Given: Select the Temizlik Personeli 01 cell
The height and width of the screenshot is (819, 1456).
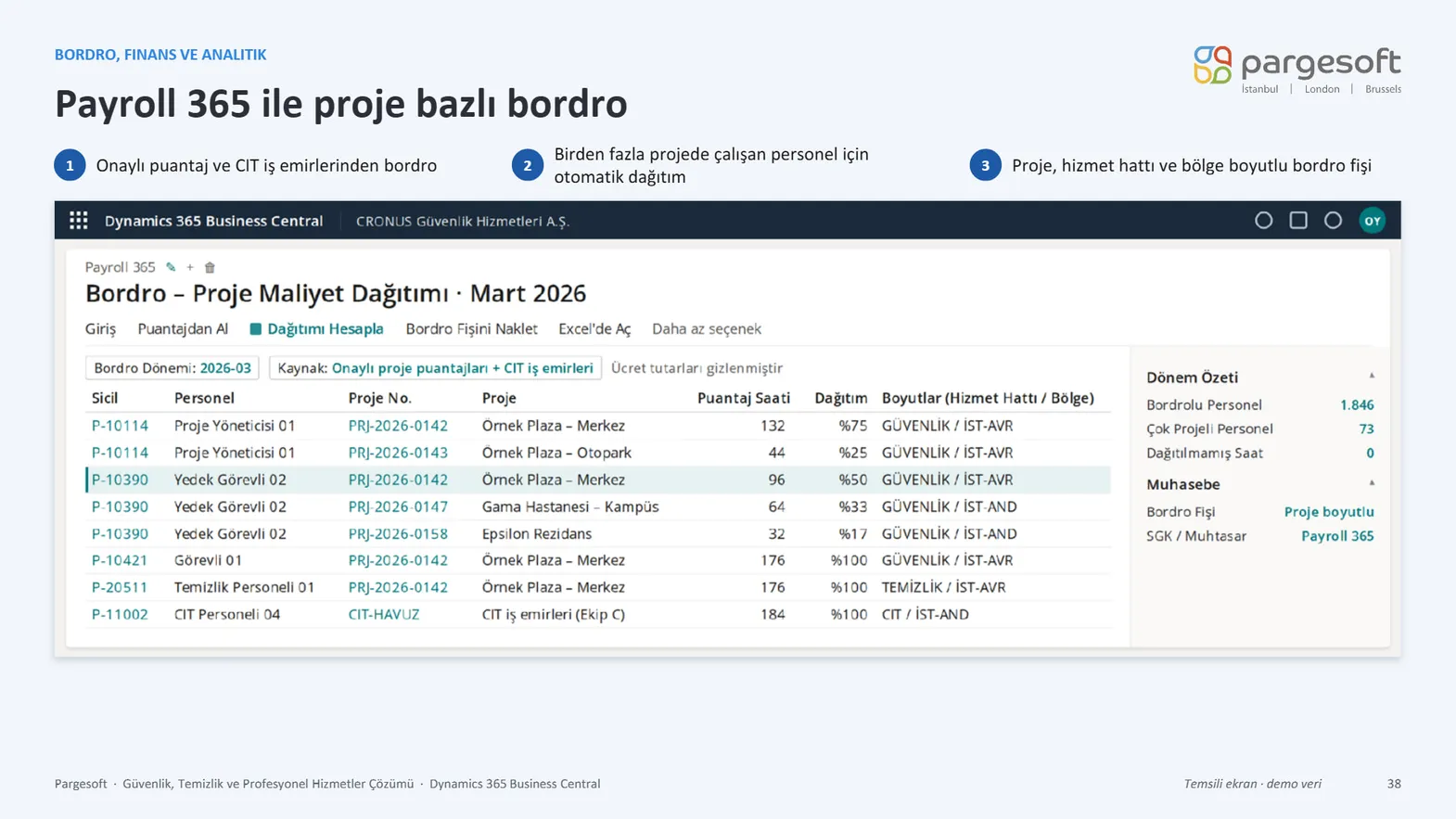Looking at the screenshot, I should coord(244,587).
